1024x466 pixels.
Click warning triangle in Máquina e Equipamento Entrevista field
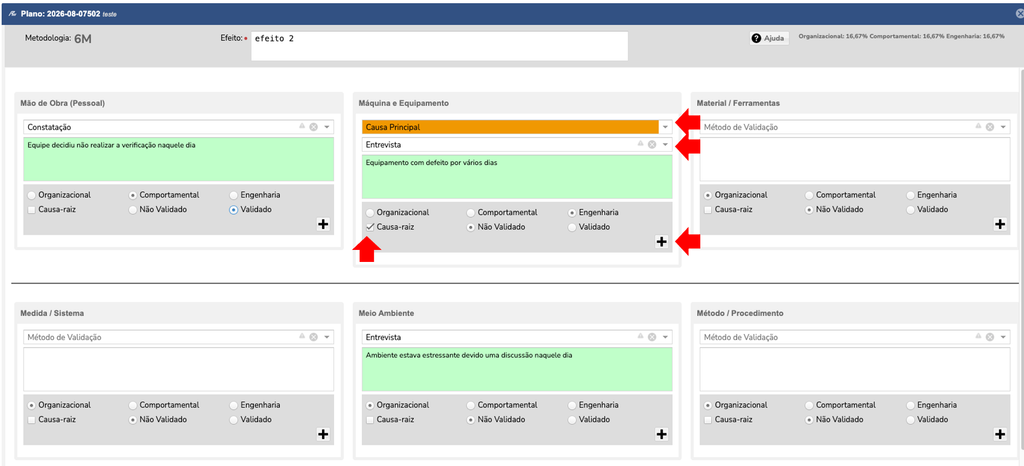[640, 144]
